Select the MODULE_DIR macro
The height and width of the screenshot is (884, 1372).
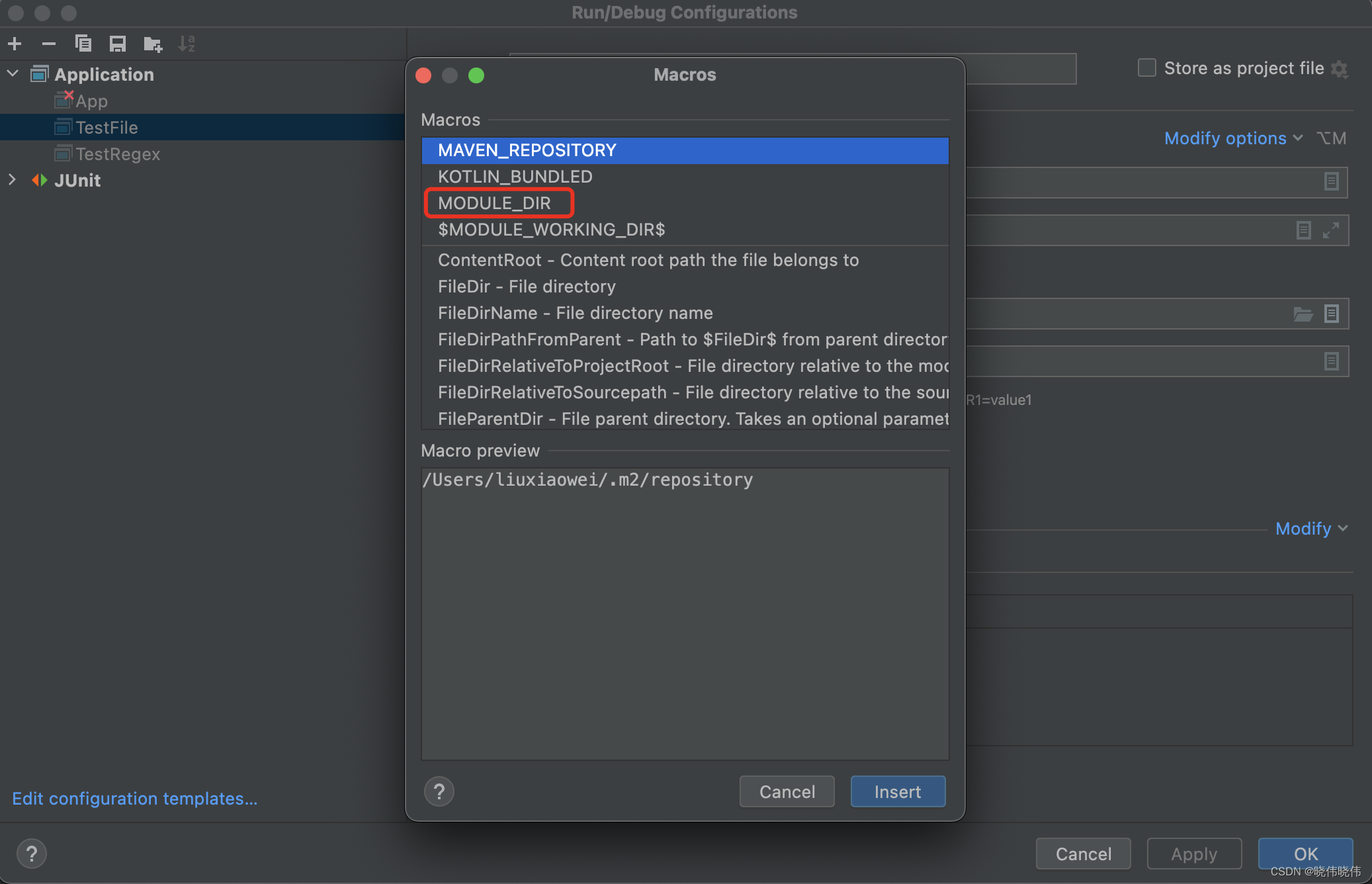[494, 203]
